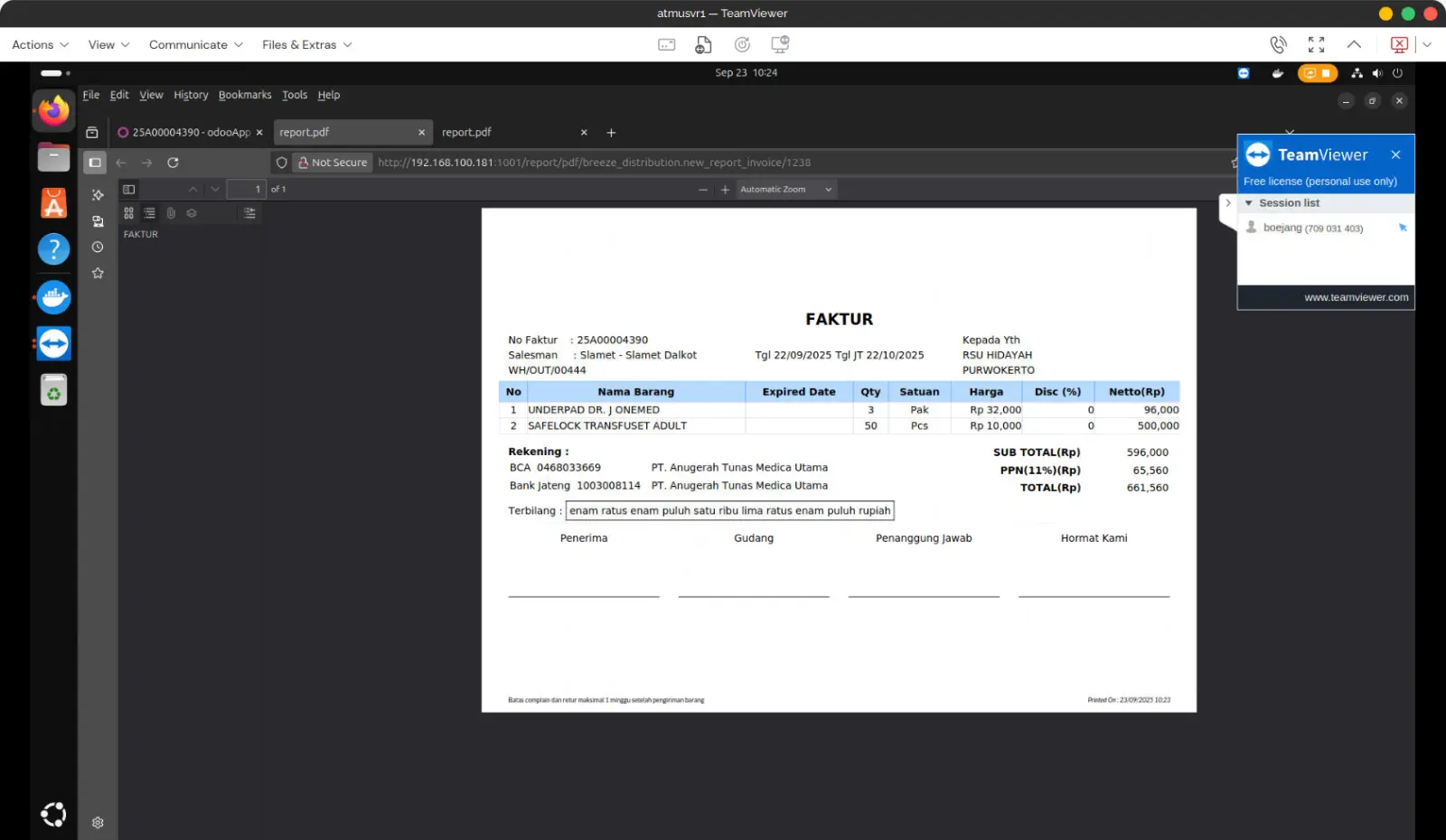Open the Automatic Zoom dropdown
Image resolution: width=1446 pixels, height=840 pixels.
[785, 190]
